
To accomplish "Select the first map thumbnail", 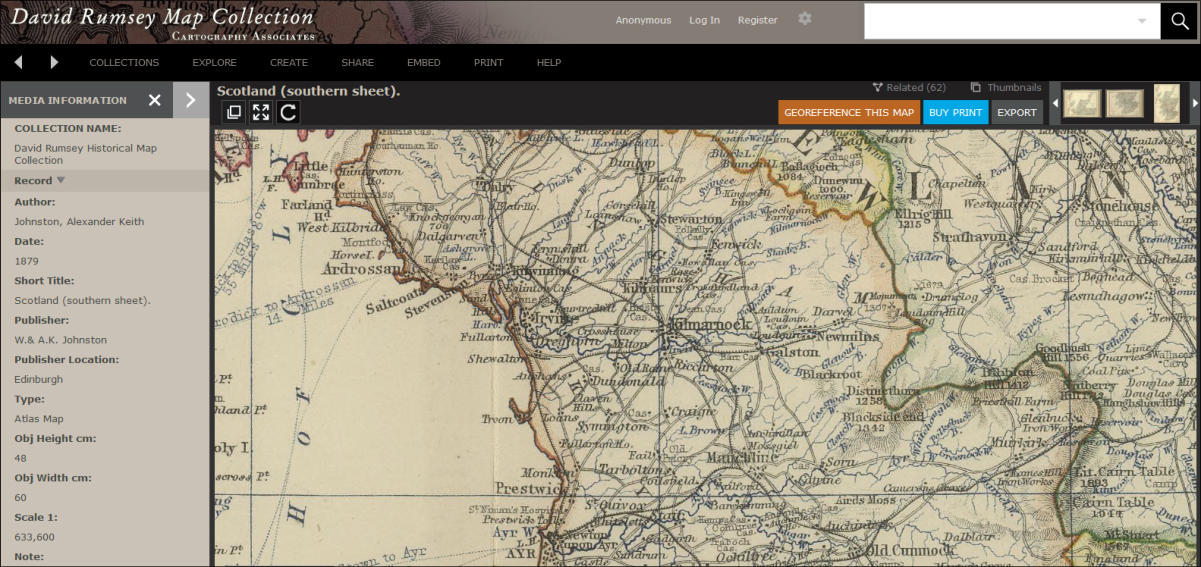I will [1082, 103].
